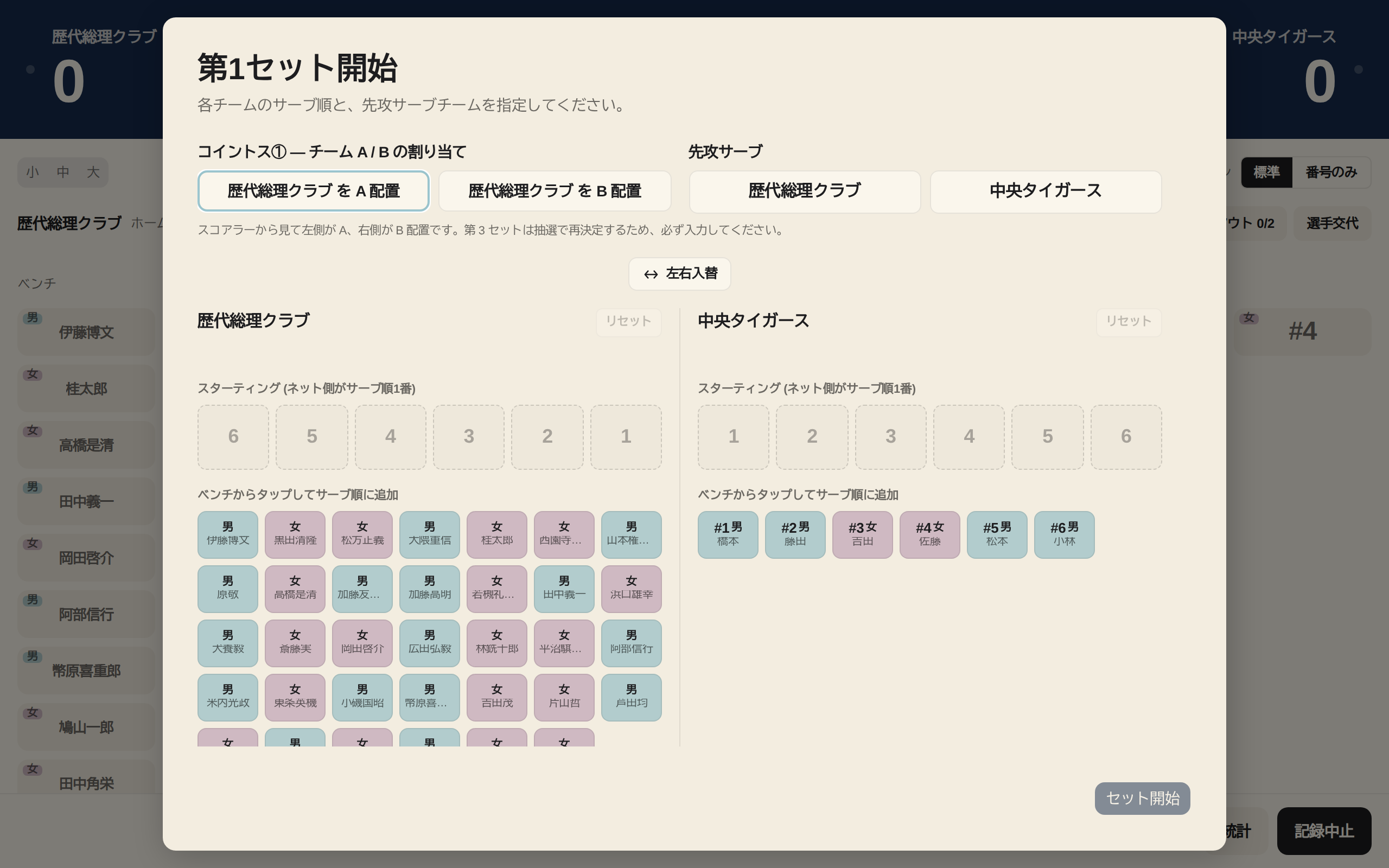Add 広田弘毅 to serve order
Screen dimensions: 1389x868
click(x=429, y=643)
